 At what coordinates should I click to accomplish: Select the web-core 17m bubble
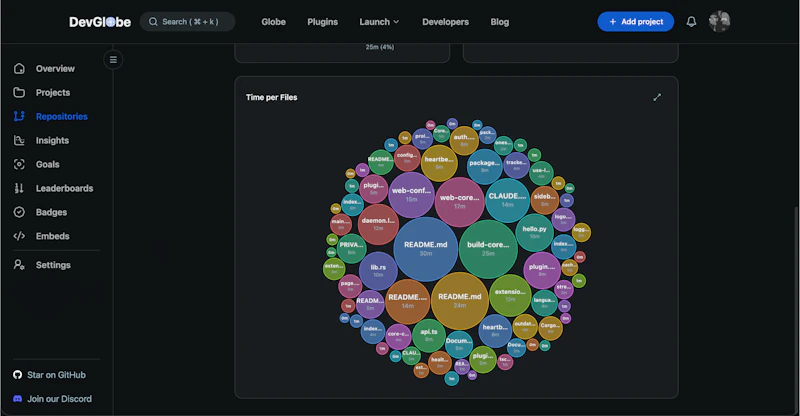point(459,202)
